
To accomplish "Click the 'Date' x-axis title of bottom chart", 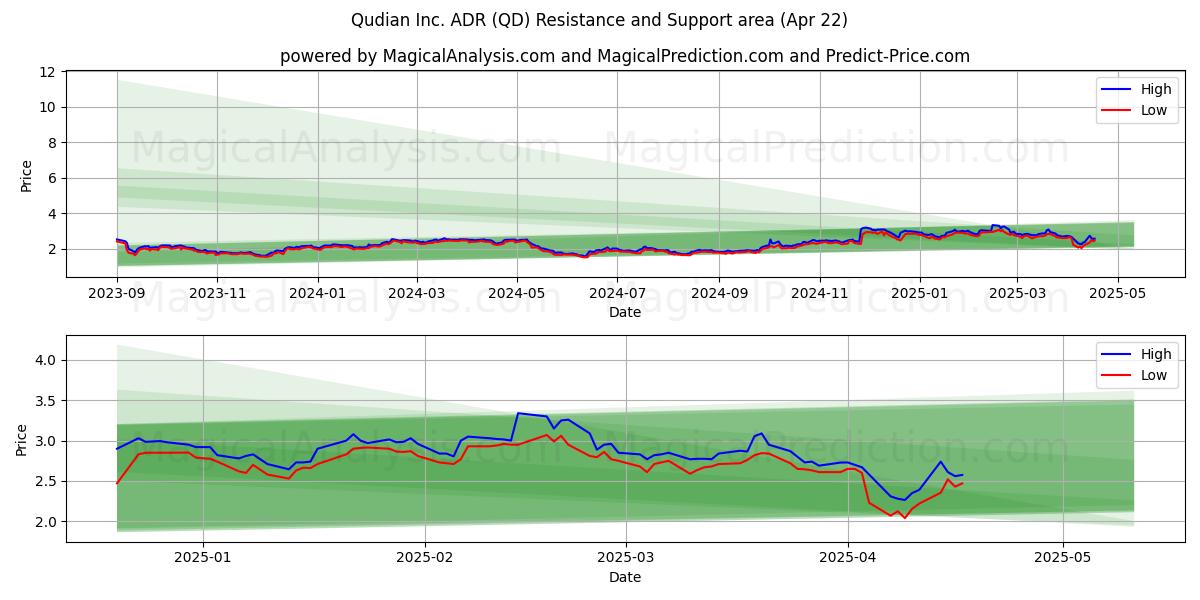I will 625,577.
